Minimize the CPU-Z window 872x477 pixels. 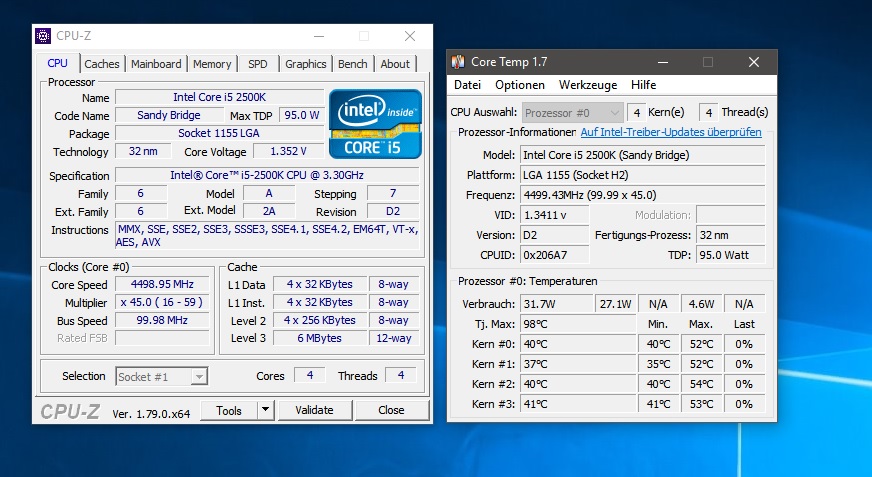tap(319, 36)
